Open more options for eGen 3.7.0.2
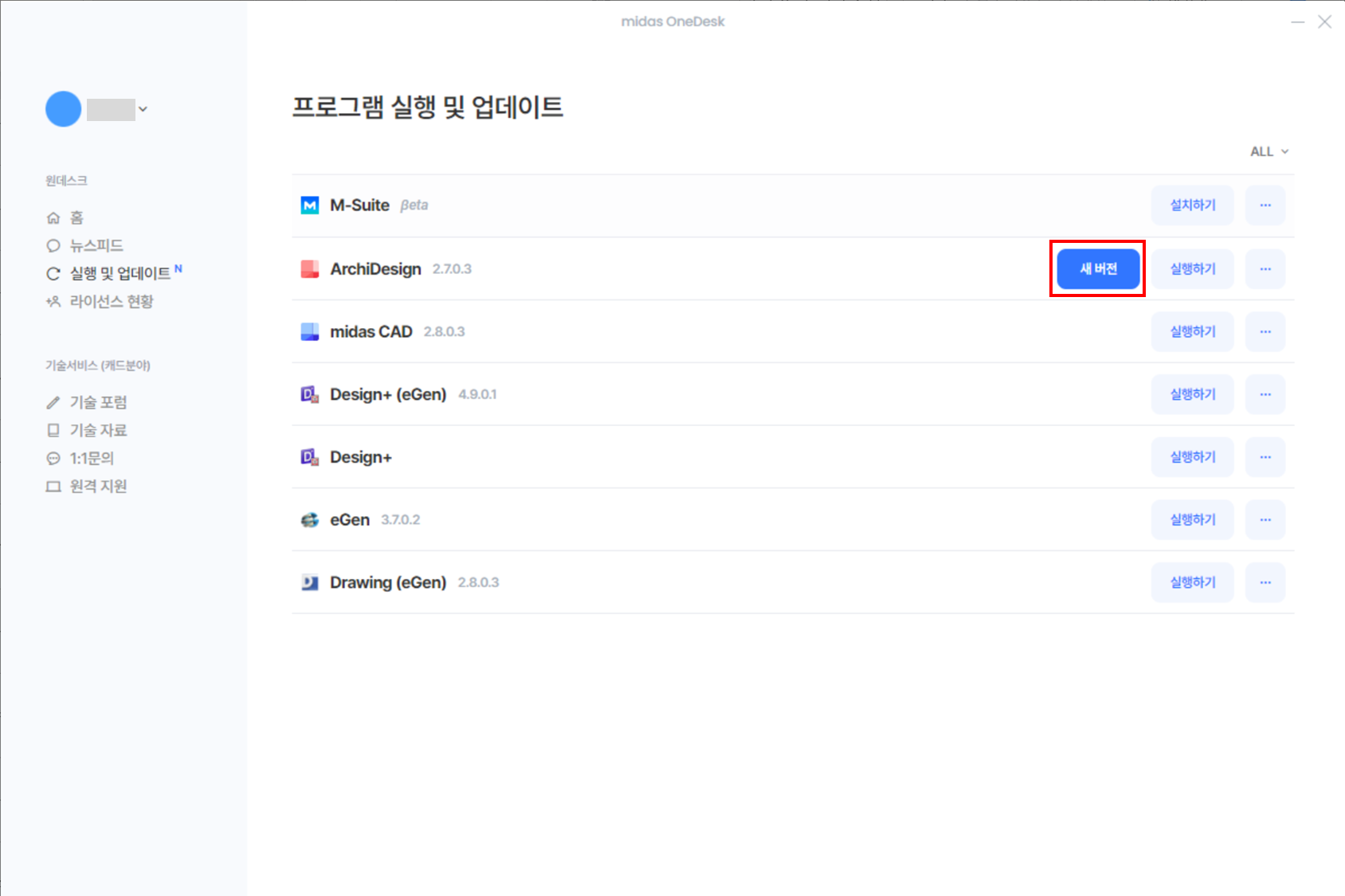 (x=1265, y=520)
